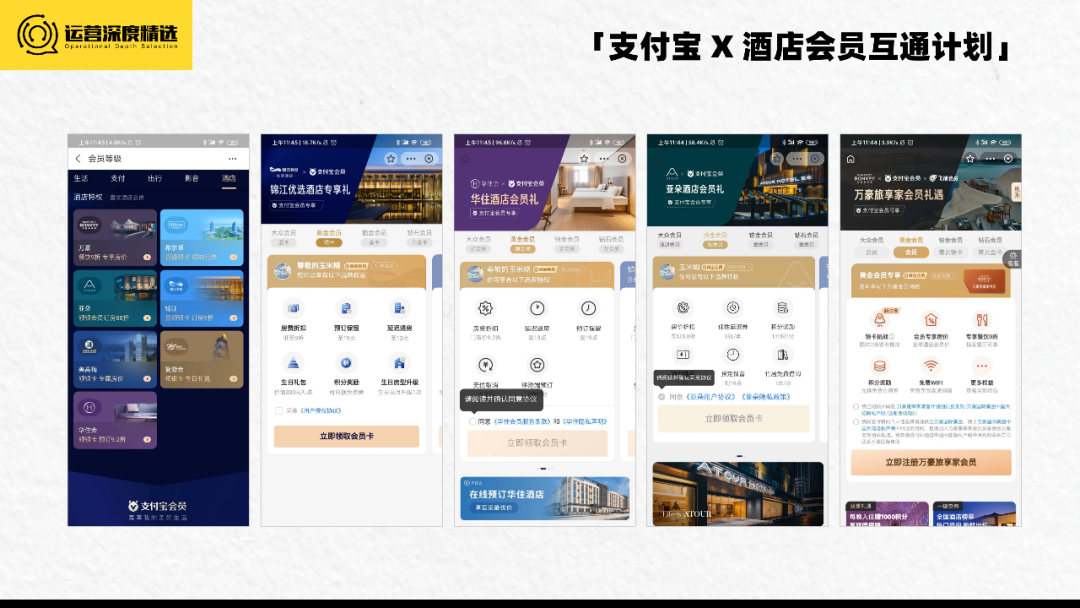Open the 万豪 hotel card
Screen dimensions: 1080x608
115,237
